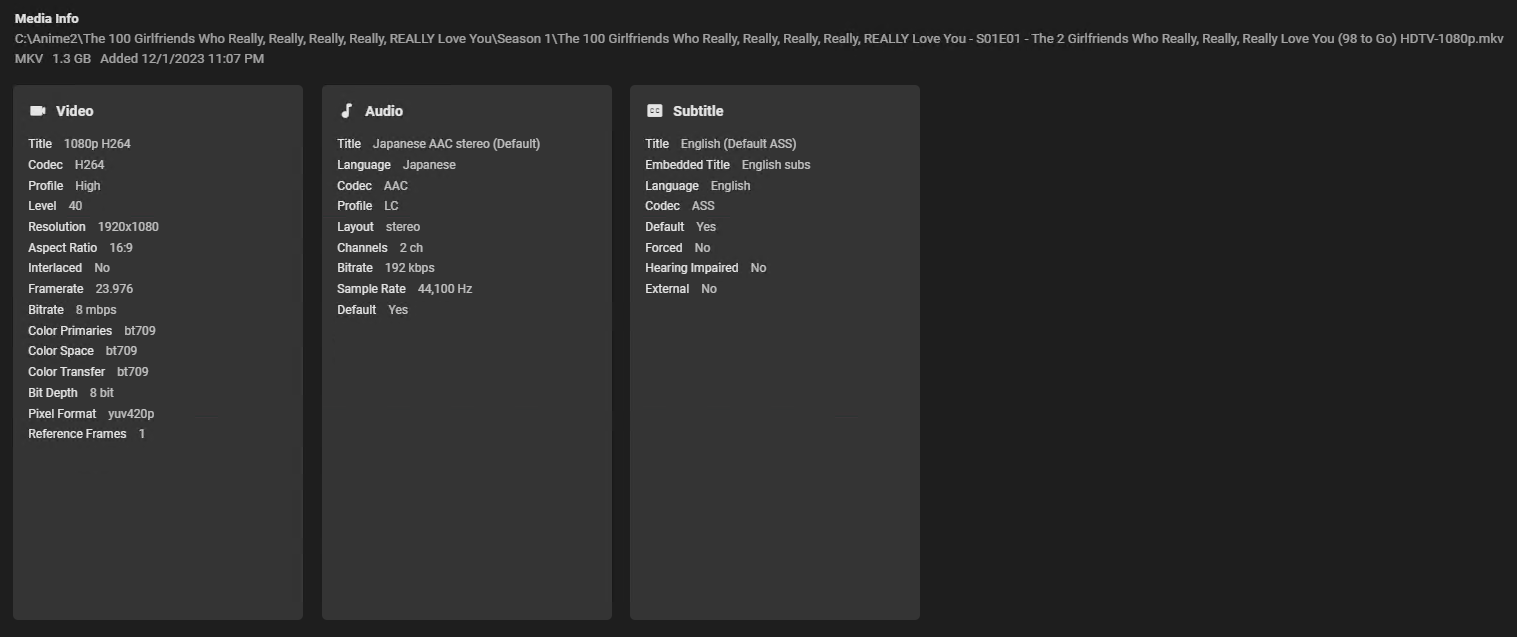Click the Video card header label
The image size is (1517, 637).
pyautogui.click(x=74, y=111)
